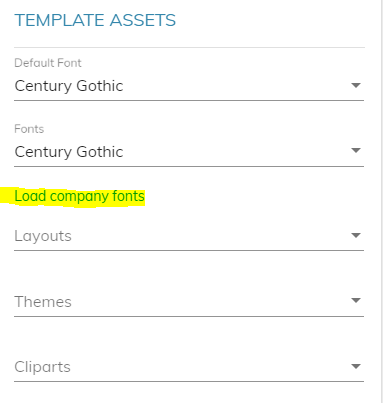Select the Century Gothic value under Default Font

[x=69, y=86]
